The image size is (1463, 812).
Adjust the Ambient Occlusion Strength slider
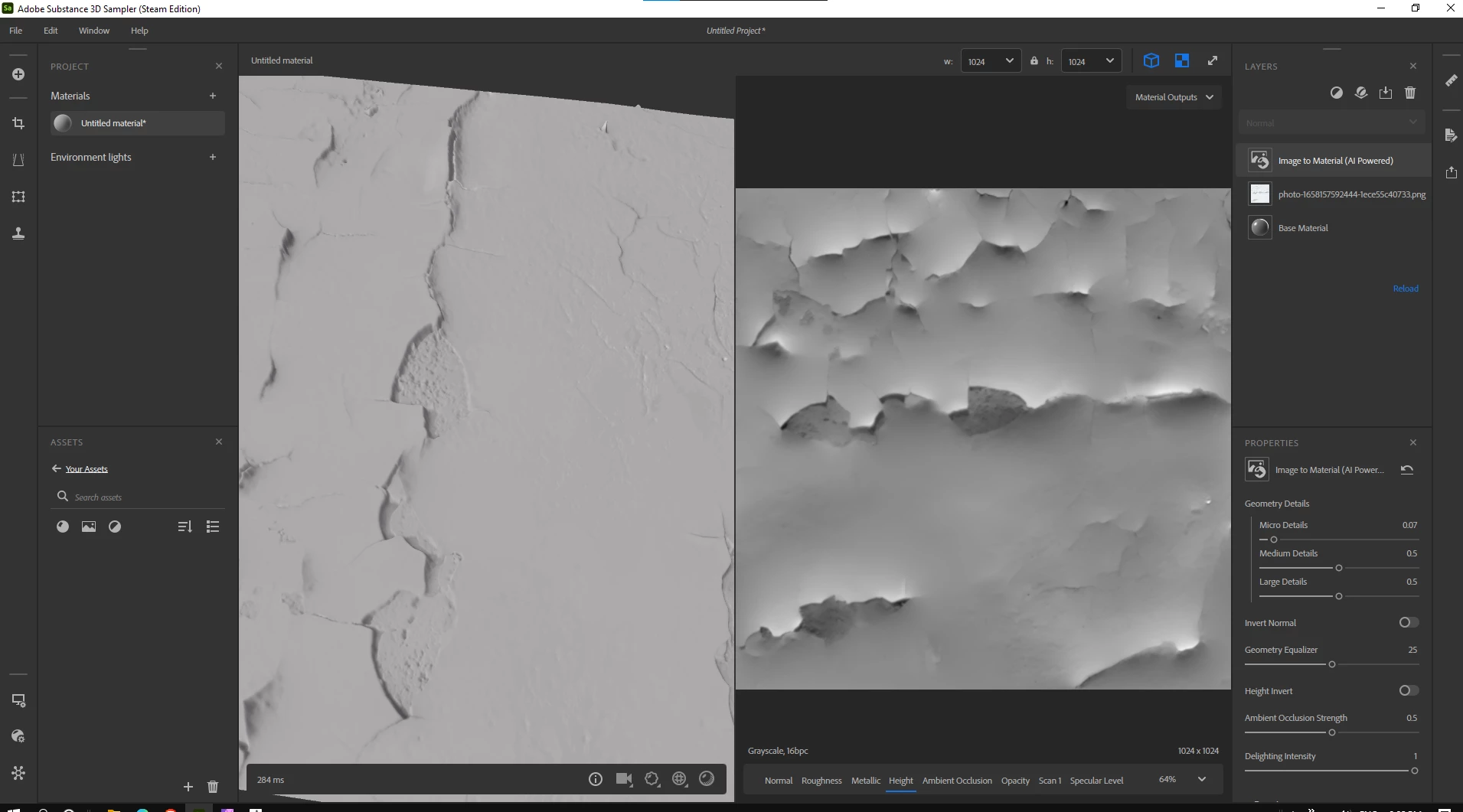click(x=1331, y=732)
